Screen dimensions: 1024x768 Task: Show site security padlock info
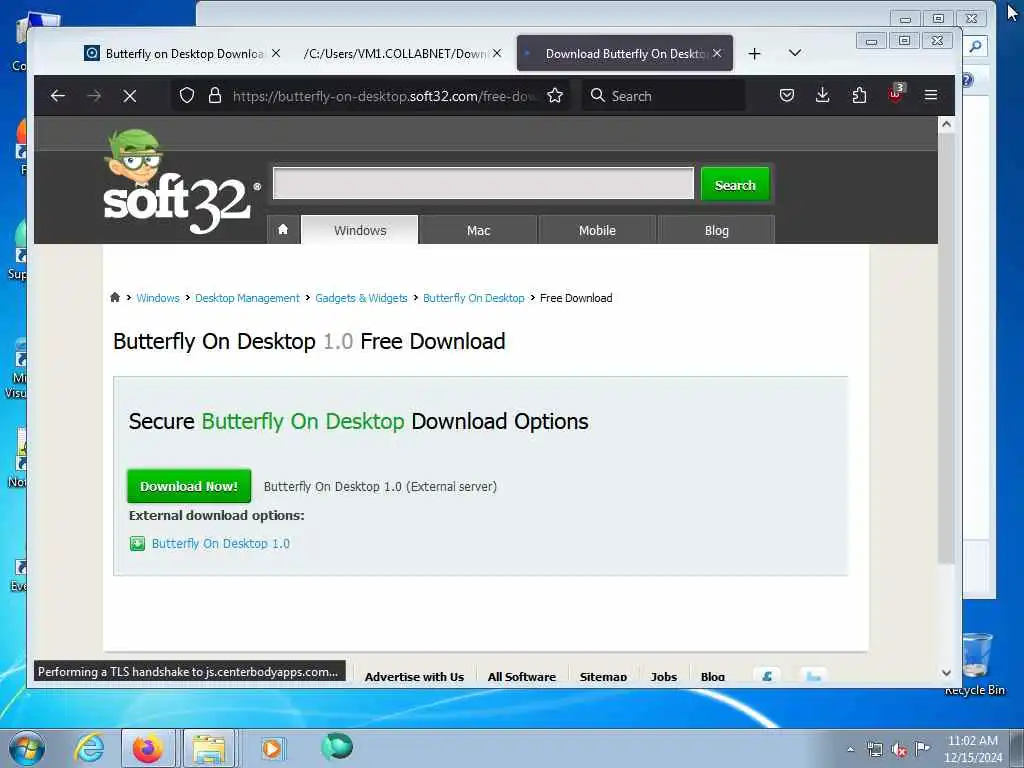[215, 96]
